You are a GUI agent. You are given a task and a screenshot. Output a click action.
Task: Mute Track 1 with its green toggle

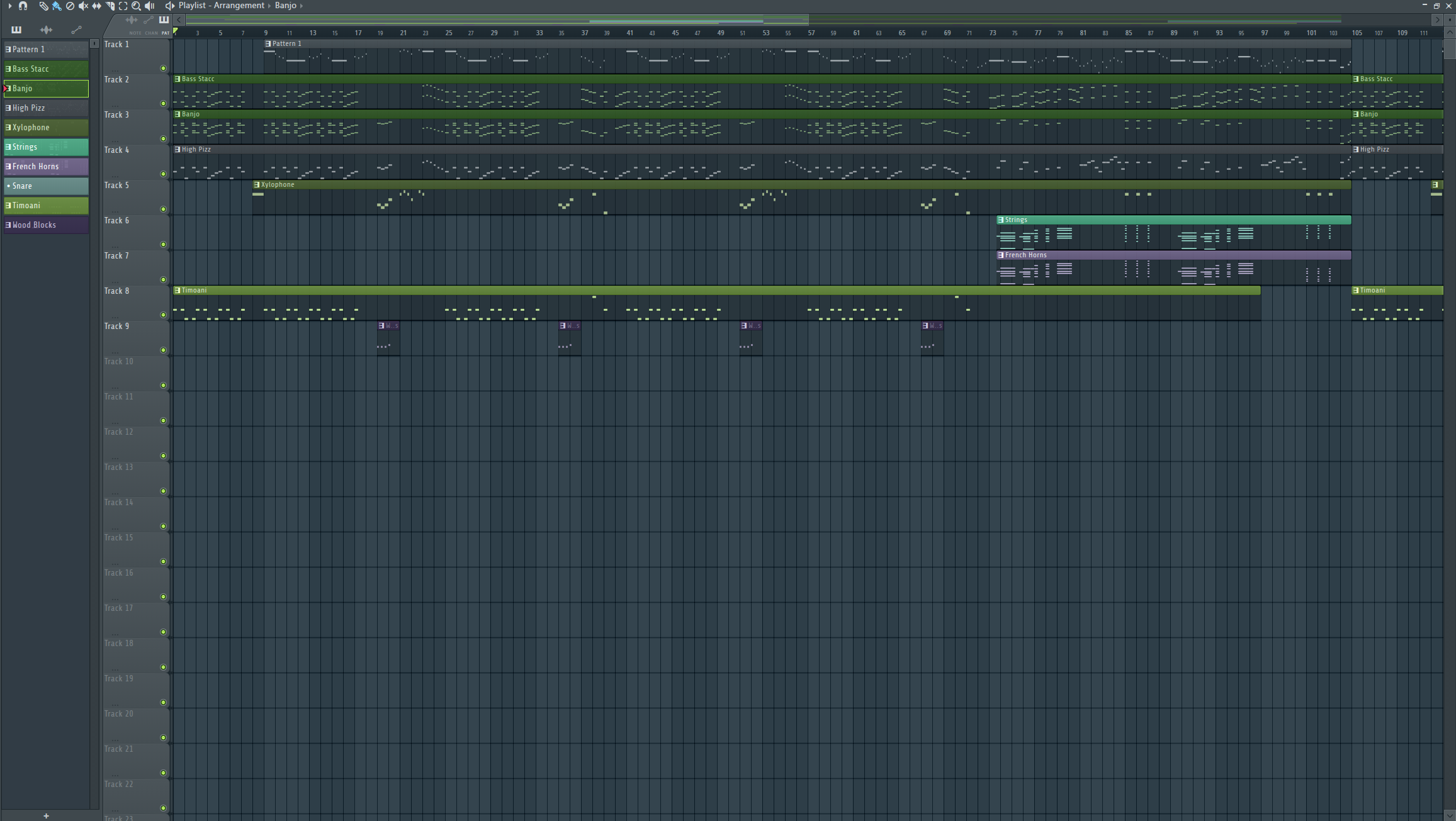(x=163, y=68)
